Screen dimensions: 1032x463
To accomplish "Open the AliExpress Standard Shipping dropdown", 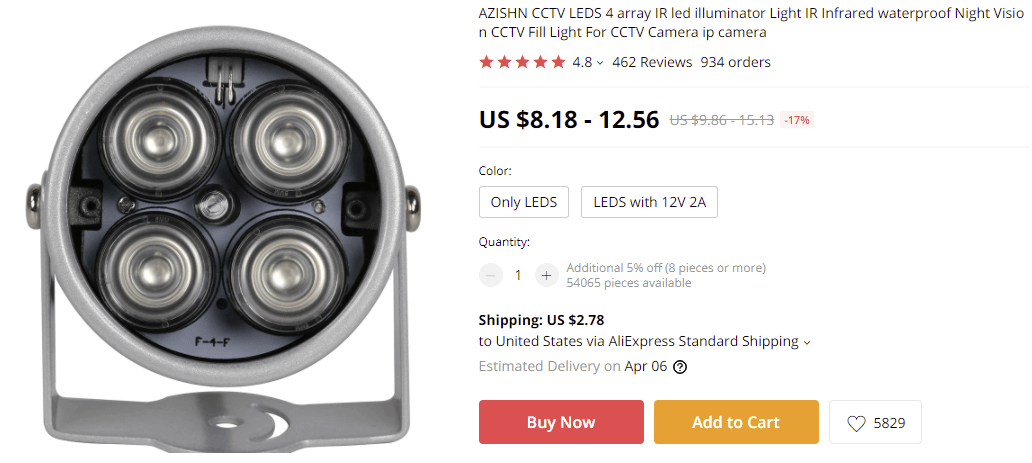I will pyautogui.click(x=807, y=342).
